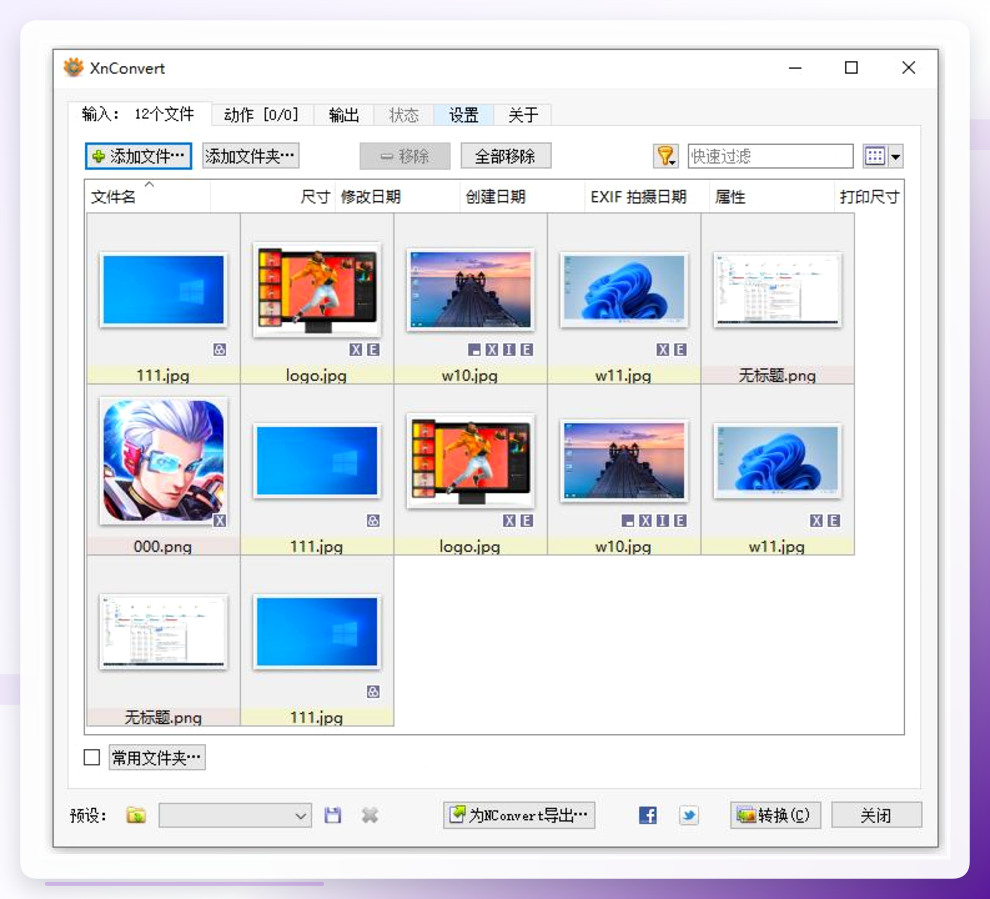Screen dimensions: 990x899
Task: Switch to the 输入 tab
Action: [x=139, y=114]
